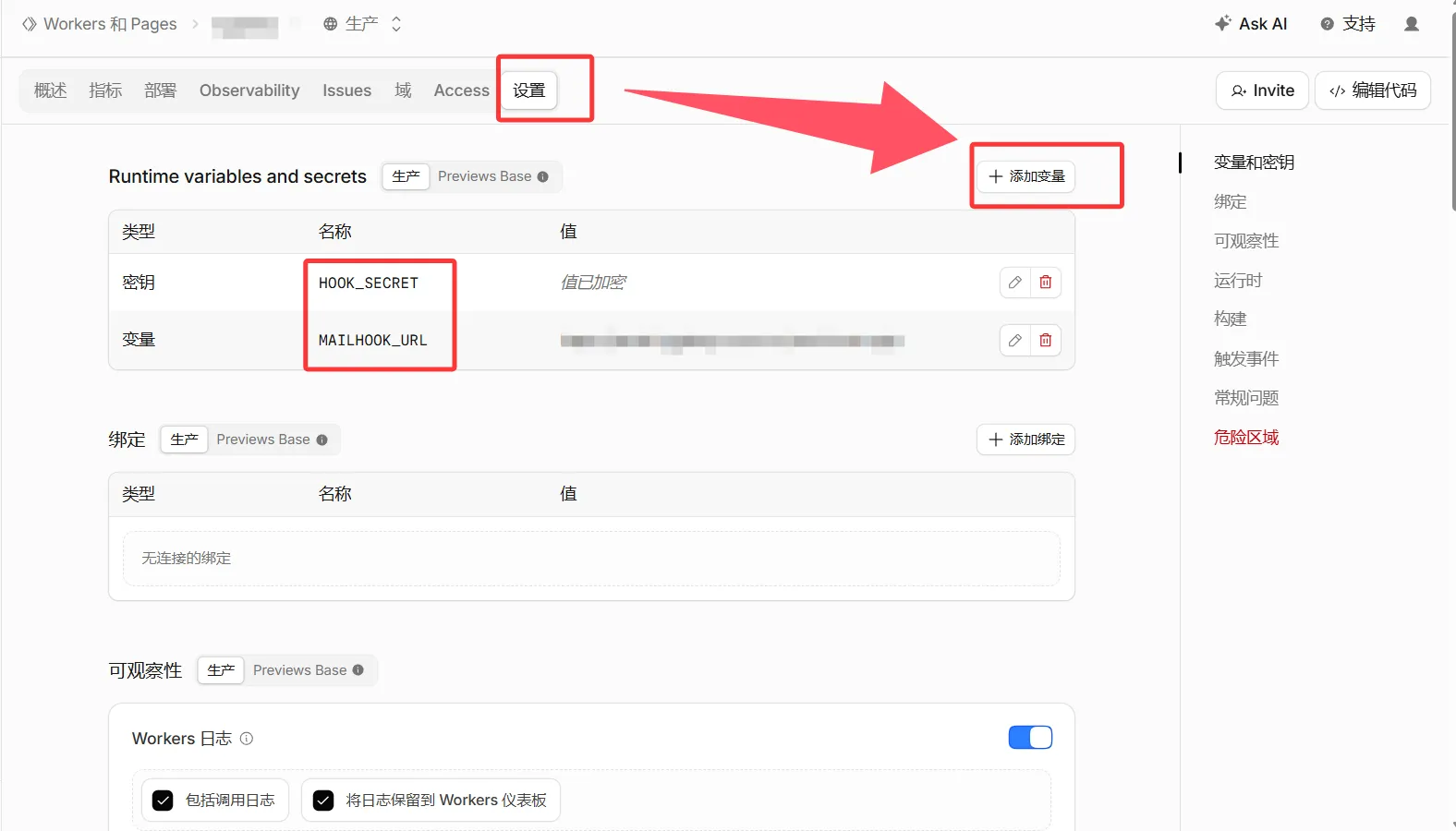Expand the 生产 environment selector
Image resolution: width=1456 pixels, height=831 pixels.
point(362,24)
